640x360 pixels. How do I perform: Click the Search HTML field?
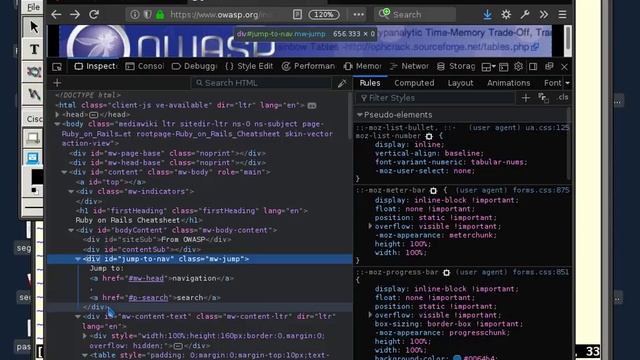point(261,83)
